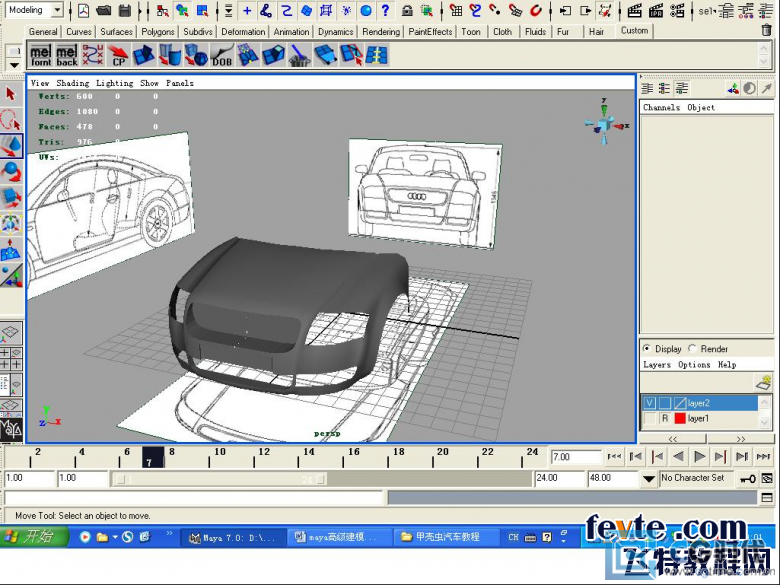780x585 pixels.
Task: Click the Snap to curves icon
Action: pos(476,10)
